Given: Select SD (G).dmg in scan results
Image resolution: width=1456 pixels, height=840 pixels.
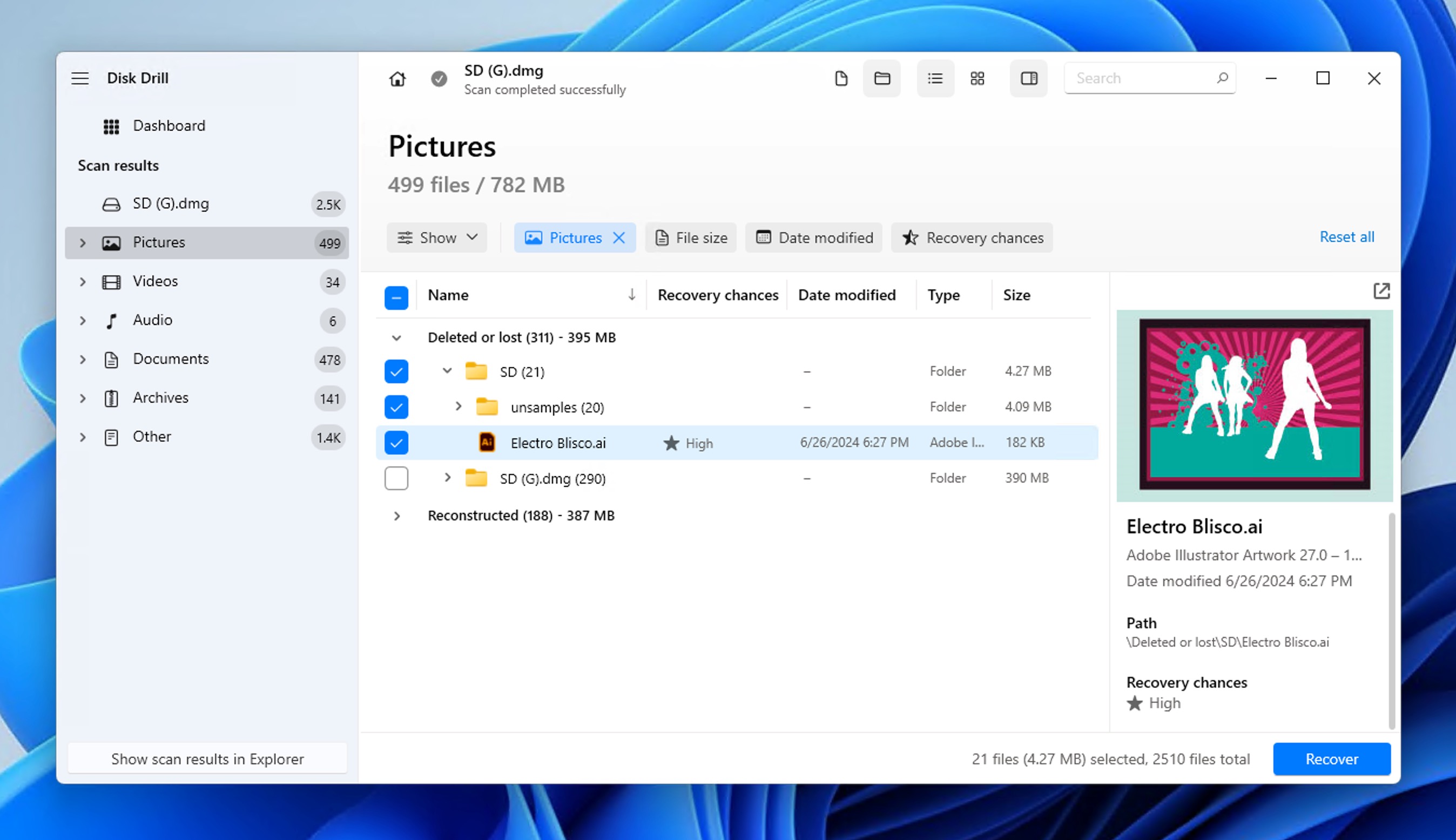Looking at the screenshot, I should click(207, 204).
